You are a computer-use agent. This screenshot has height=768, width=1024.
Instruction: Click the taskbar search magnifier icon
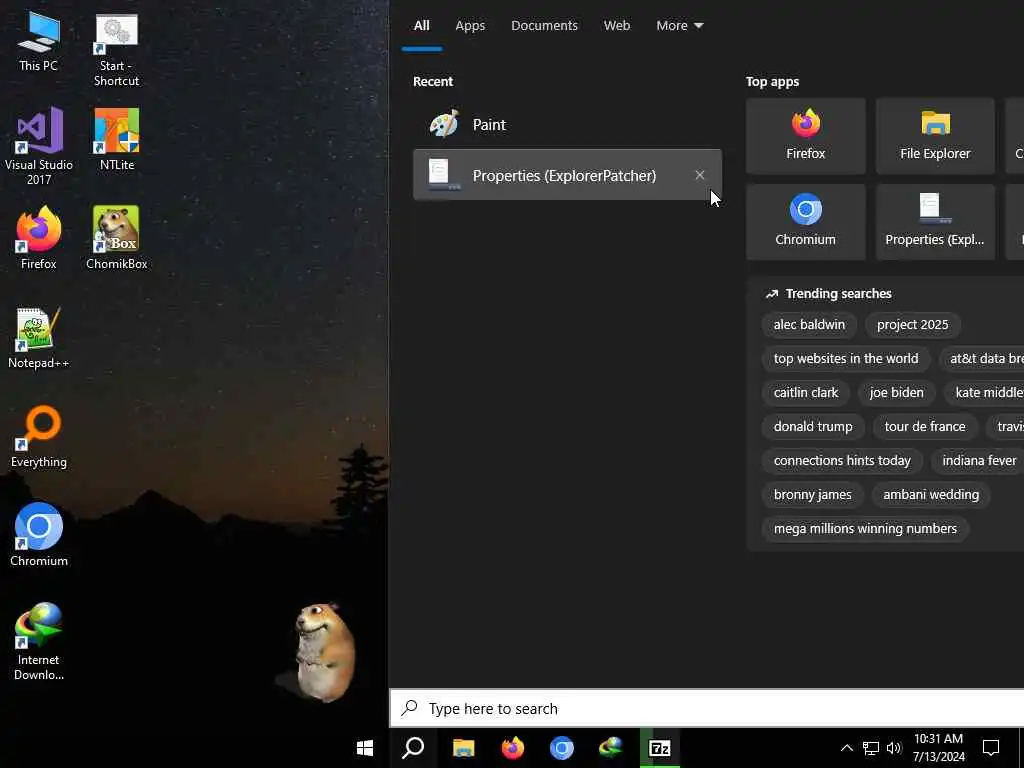[413, 748]
